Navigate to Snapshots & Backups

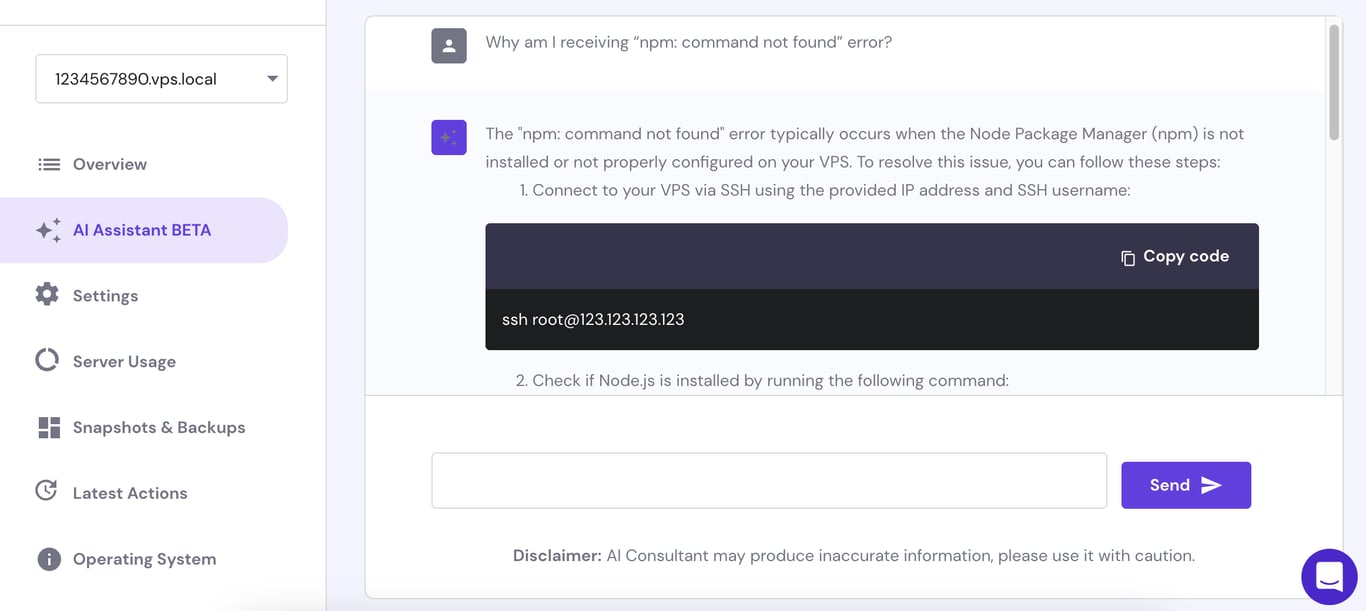coord(159,426)
